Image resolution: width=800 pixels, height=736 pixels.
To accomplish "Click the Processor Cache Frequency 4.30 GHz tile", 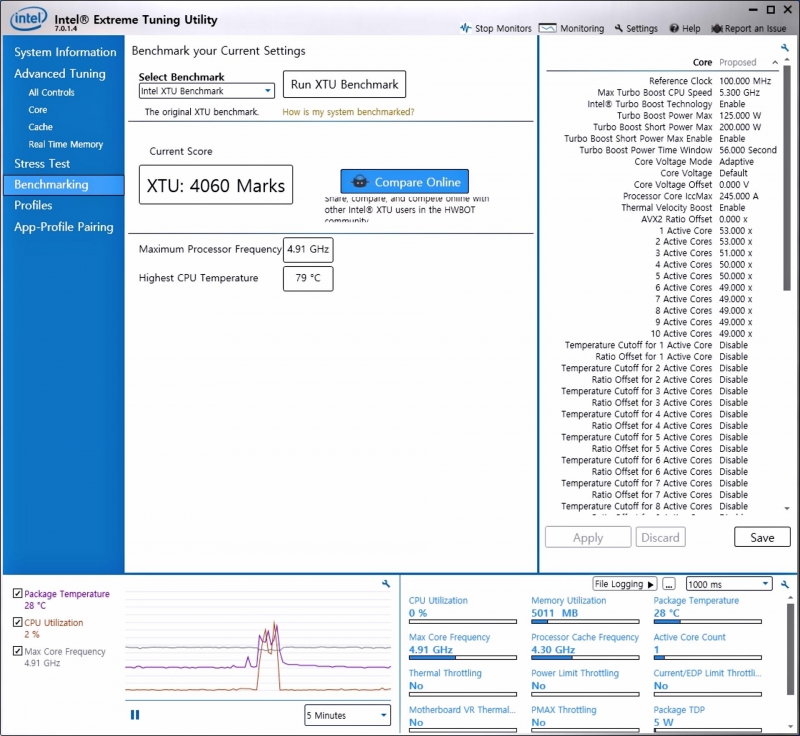I will point(585,647).
